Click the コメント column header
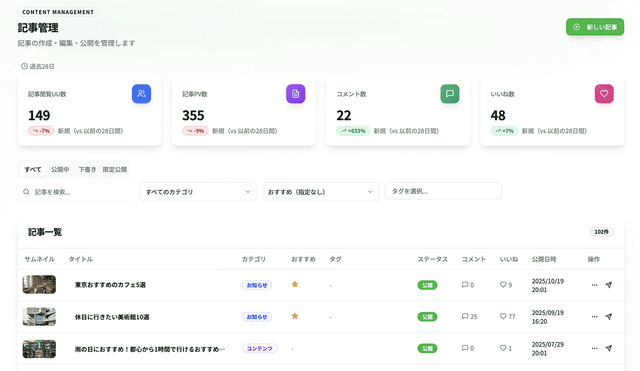The width and height of the screenshot is (640, 371). [474, 259]
